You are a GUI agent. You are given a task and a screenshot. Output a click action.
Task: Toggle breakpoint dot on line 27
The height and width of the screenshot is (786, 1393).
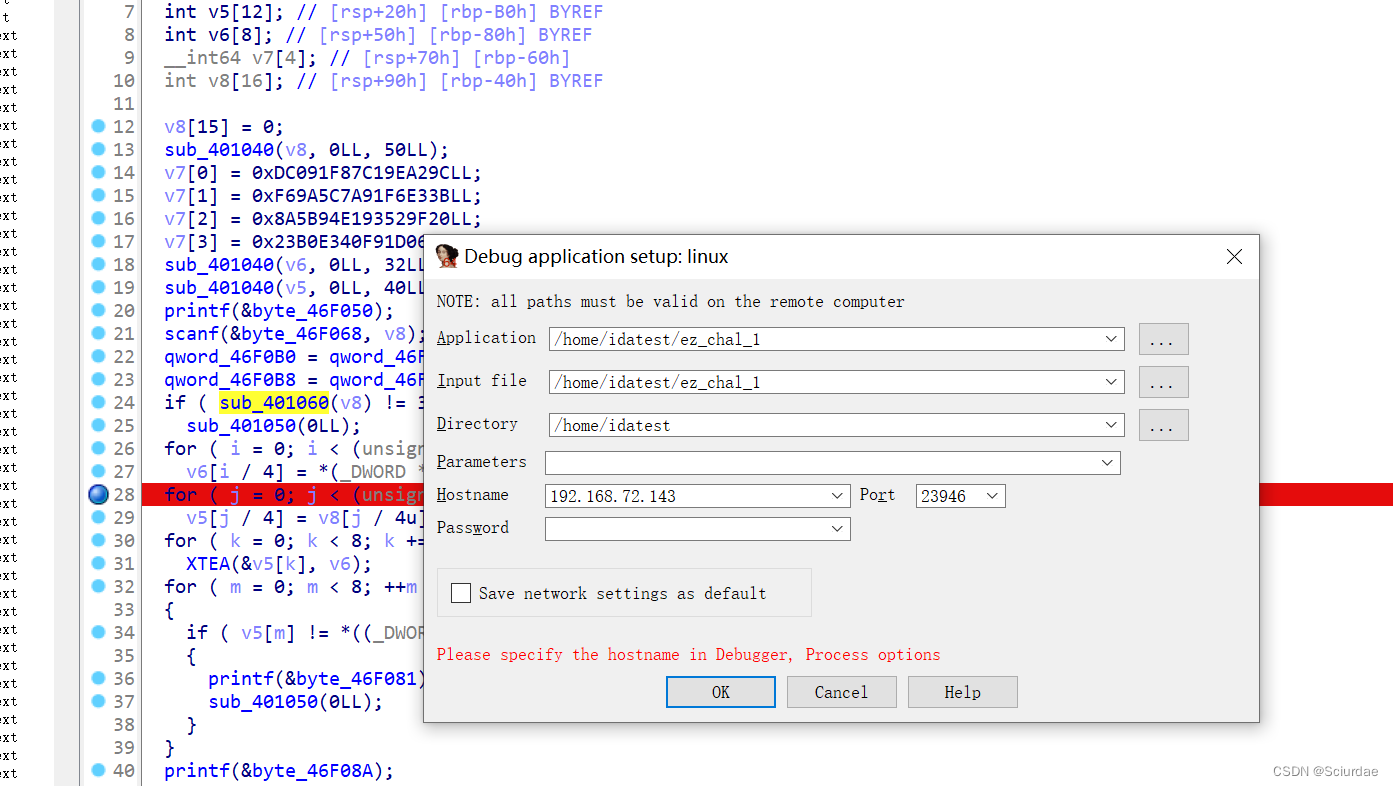pos(98,471)
